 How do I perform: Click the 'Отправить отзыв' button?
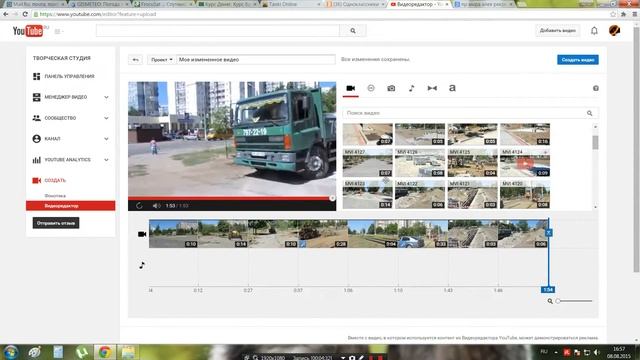[56, 223]
